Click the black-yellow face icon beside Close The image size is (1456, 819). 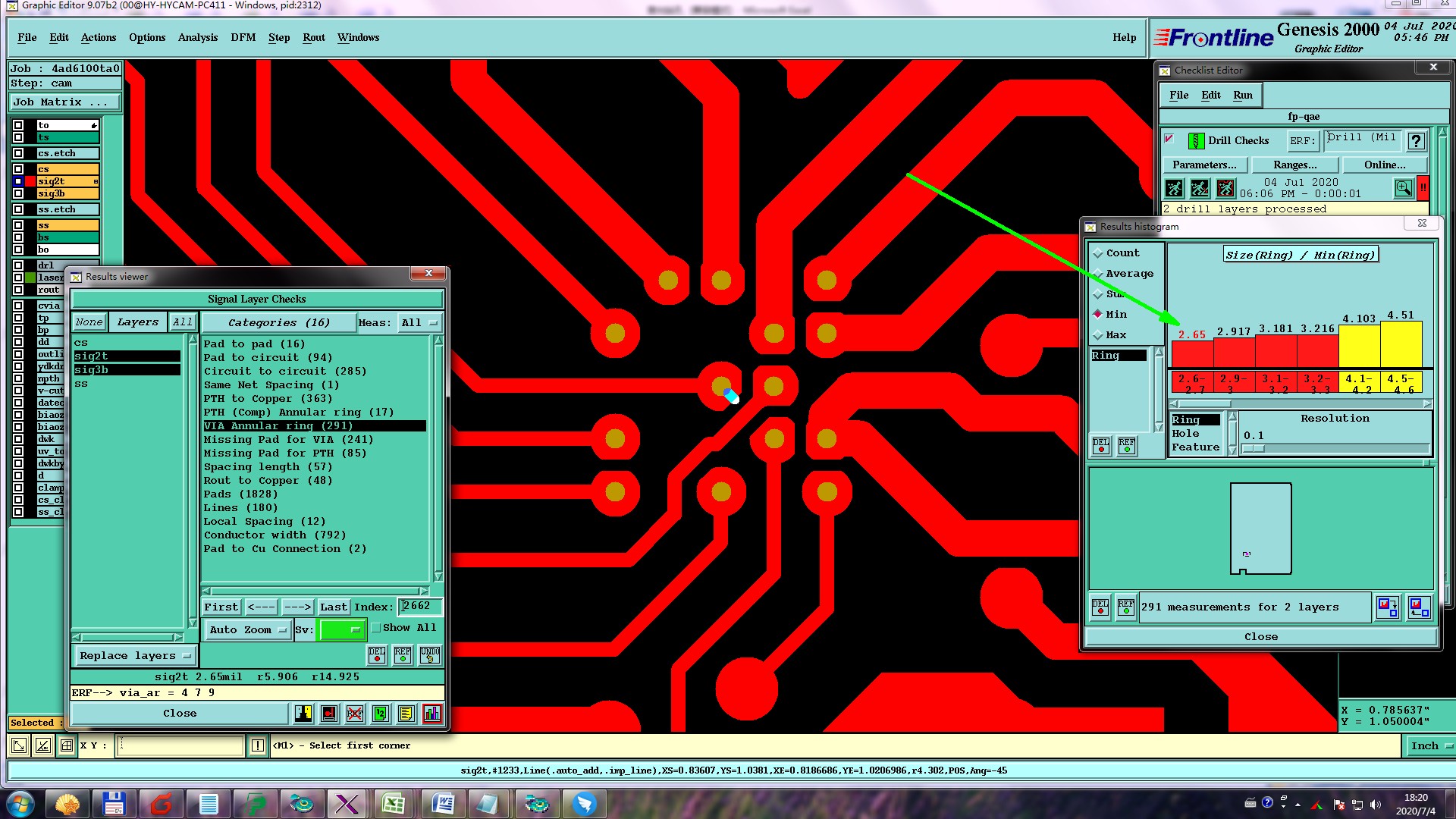(x=303, y=714)
